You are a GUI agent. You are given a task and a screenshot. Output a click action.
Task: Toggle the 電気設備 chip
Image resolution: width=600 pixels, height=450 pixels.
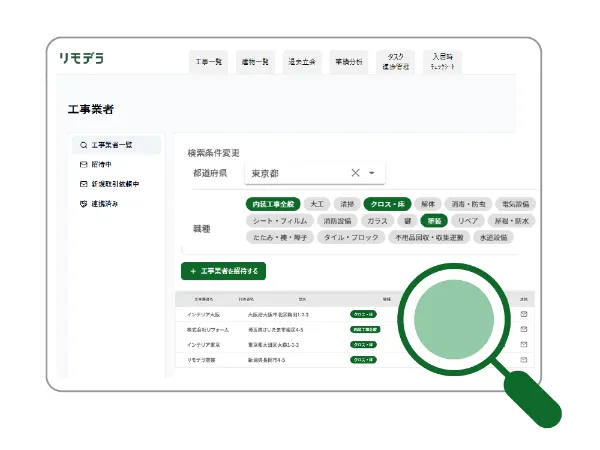tap(515, 204)
